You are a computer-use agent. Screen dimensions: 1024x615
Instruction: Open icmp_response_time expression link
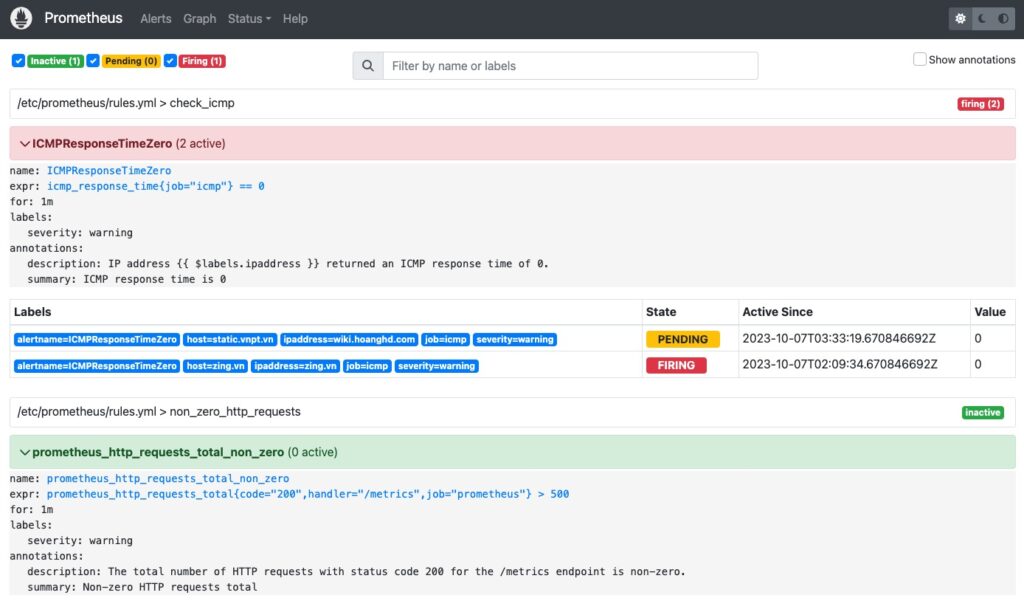[155, 186]
